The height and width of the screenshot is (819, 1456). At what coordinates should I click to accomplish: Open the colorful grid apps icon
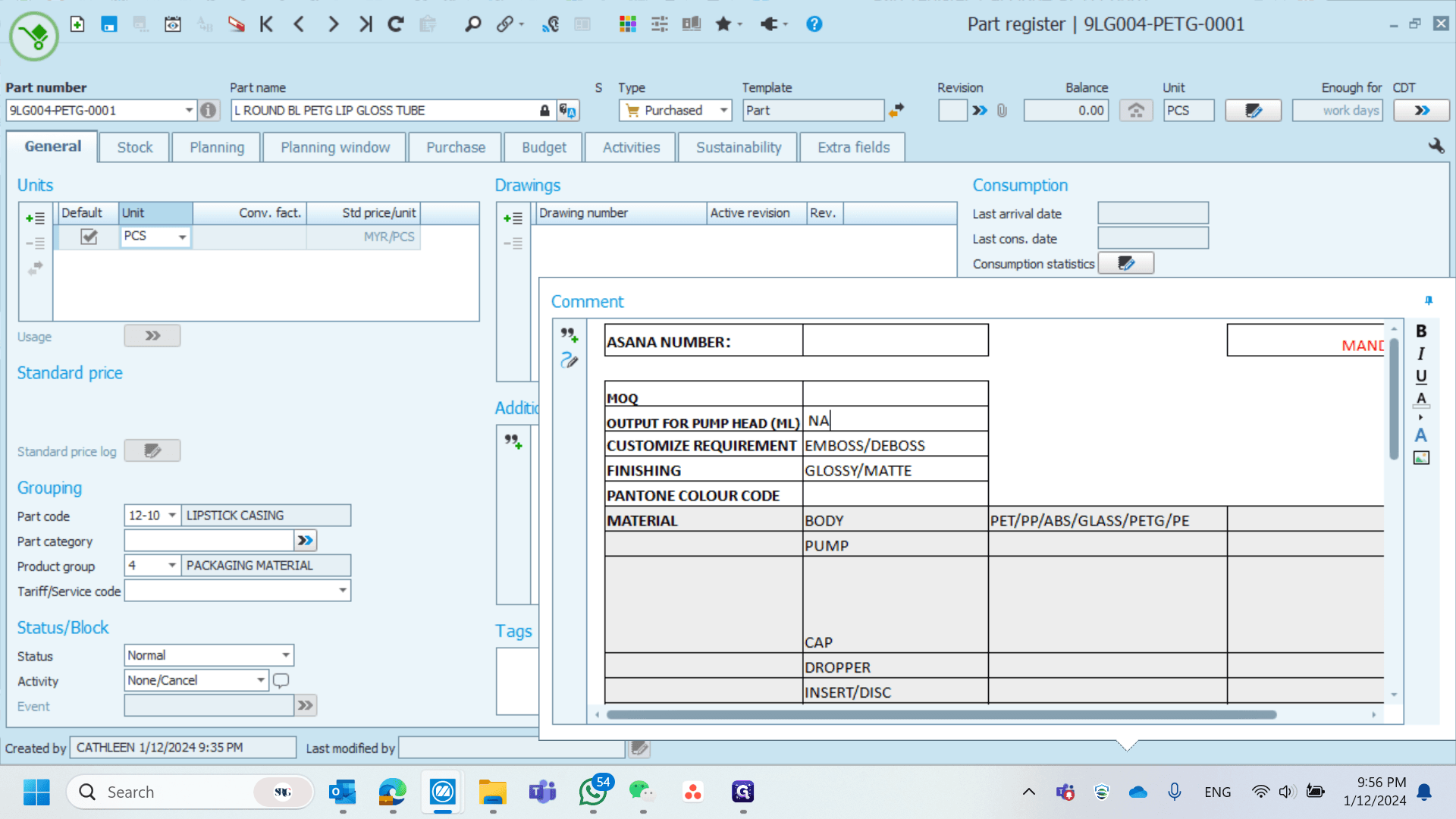tap(628, 24)
